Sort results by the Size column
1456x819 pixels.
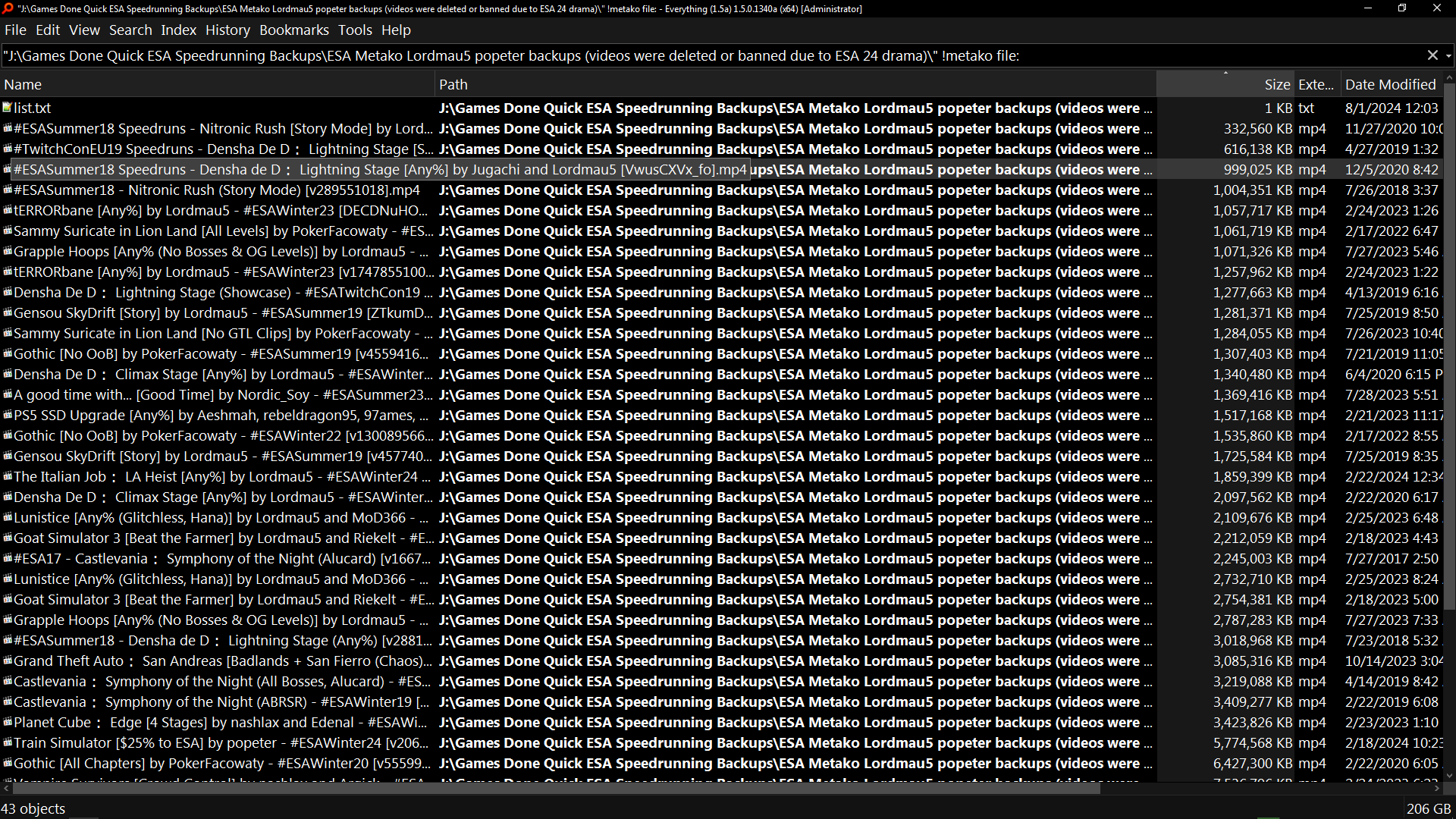(x=1225, y=85)
